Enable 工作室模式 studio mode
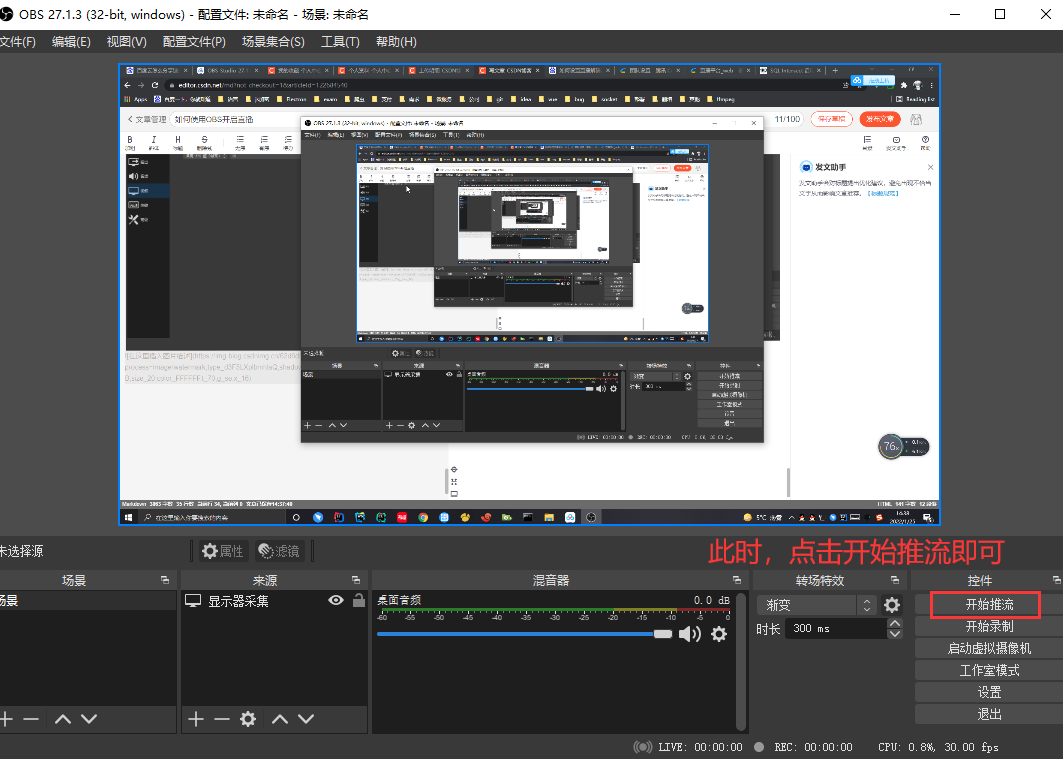Viewport: 1063px width, 759px height. [989, 670]
